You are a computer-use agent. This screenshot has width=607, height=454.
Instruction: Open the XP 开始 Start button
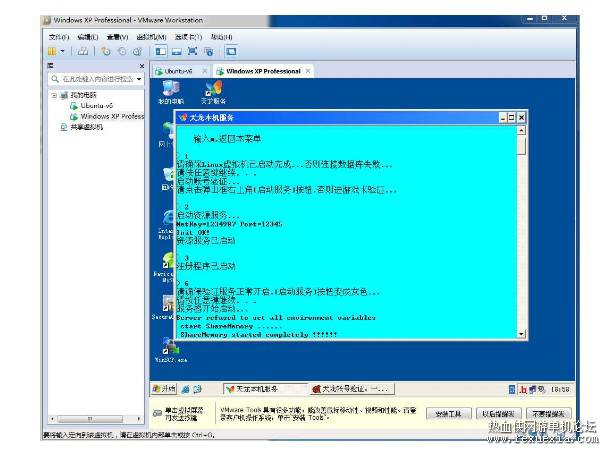point(164,389)
